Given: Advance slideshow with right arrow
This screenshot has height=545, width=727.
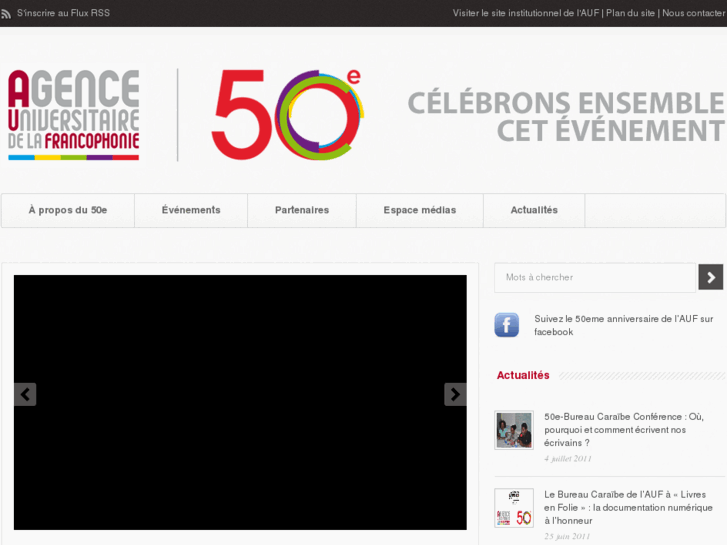Looking at the screenshot, I should [455, 394].
